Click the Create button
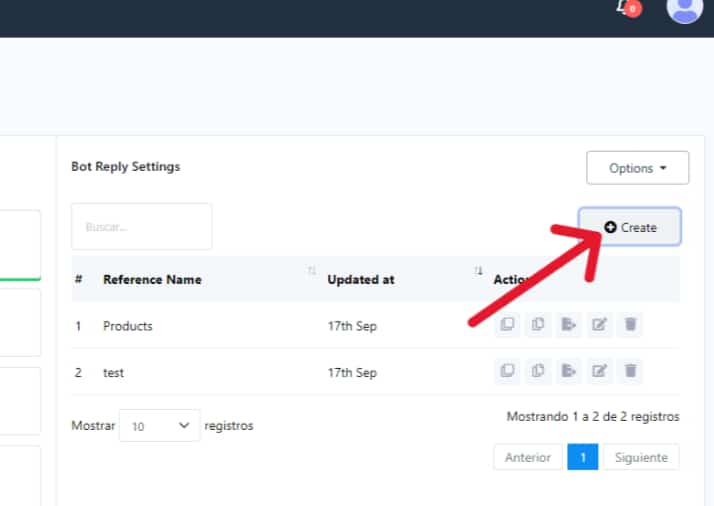 [x=630, y=227]
